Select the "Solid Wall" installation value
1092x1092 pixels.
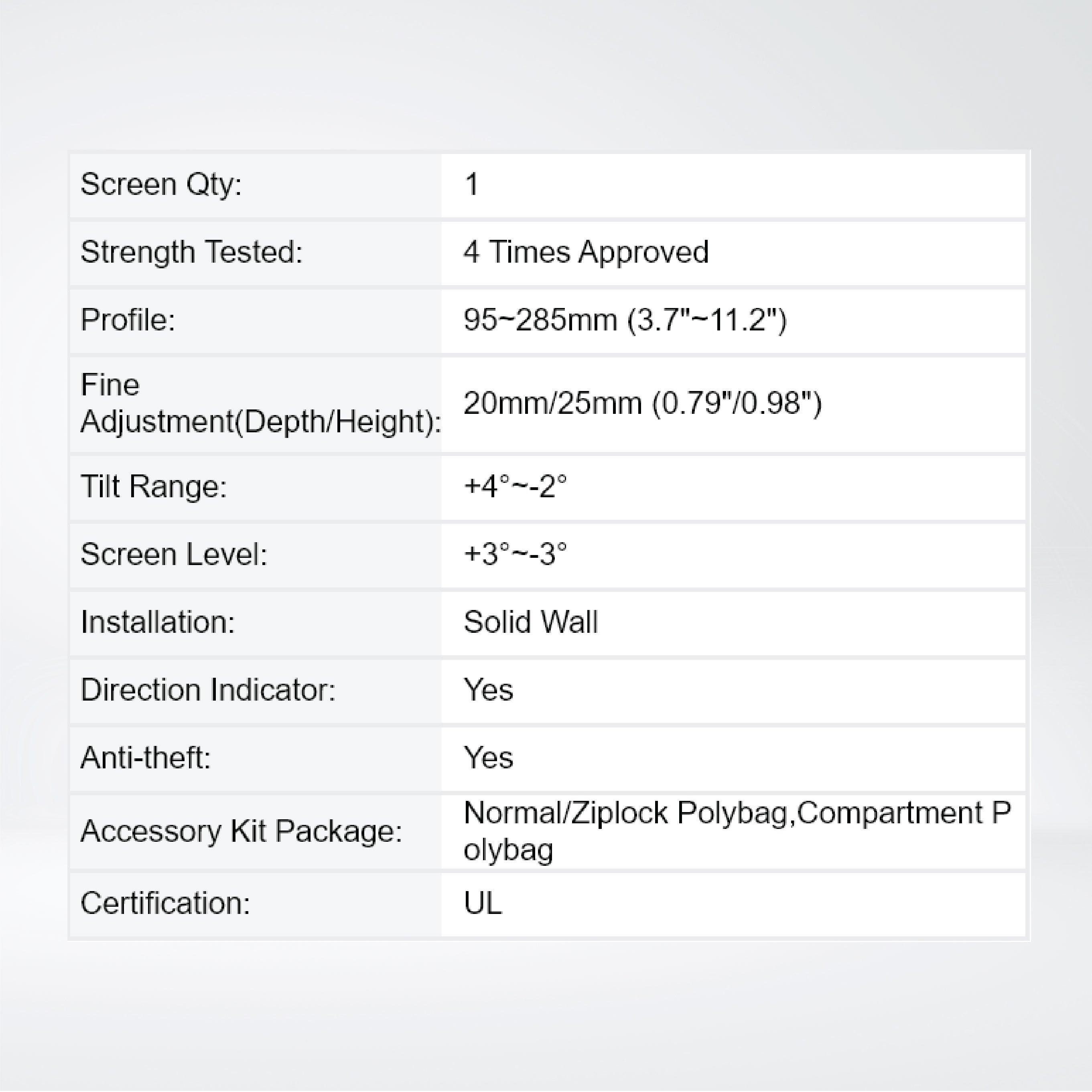530,622
